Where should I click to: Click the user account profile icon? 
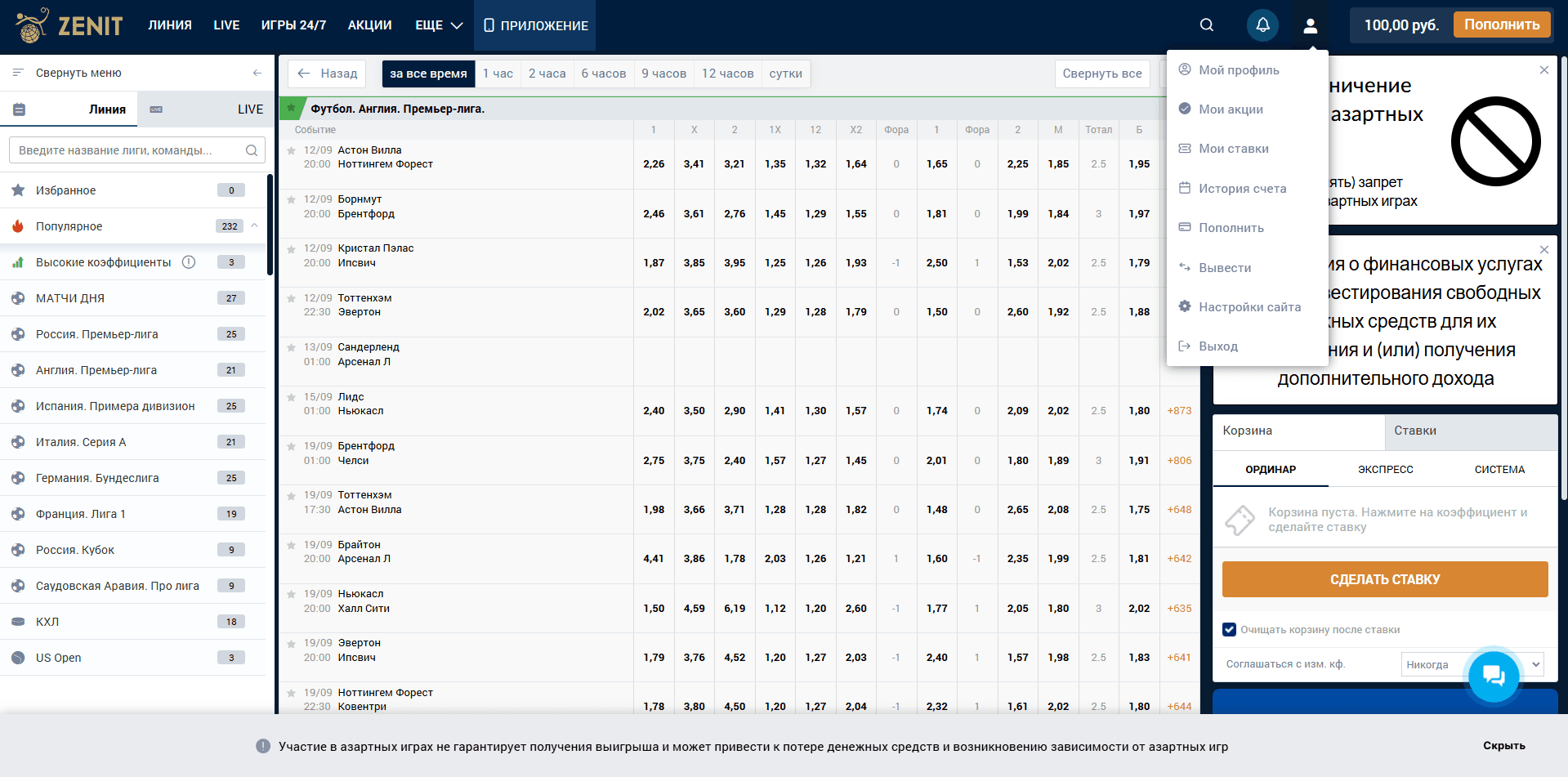point(1311,25)
